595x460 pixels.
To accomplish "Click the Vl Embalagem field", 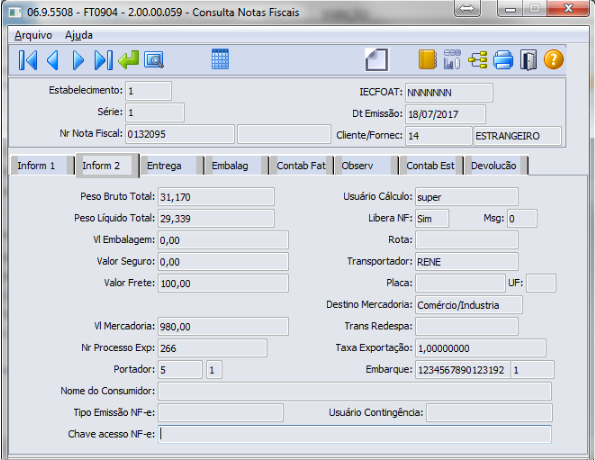I will [223, 240].
